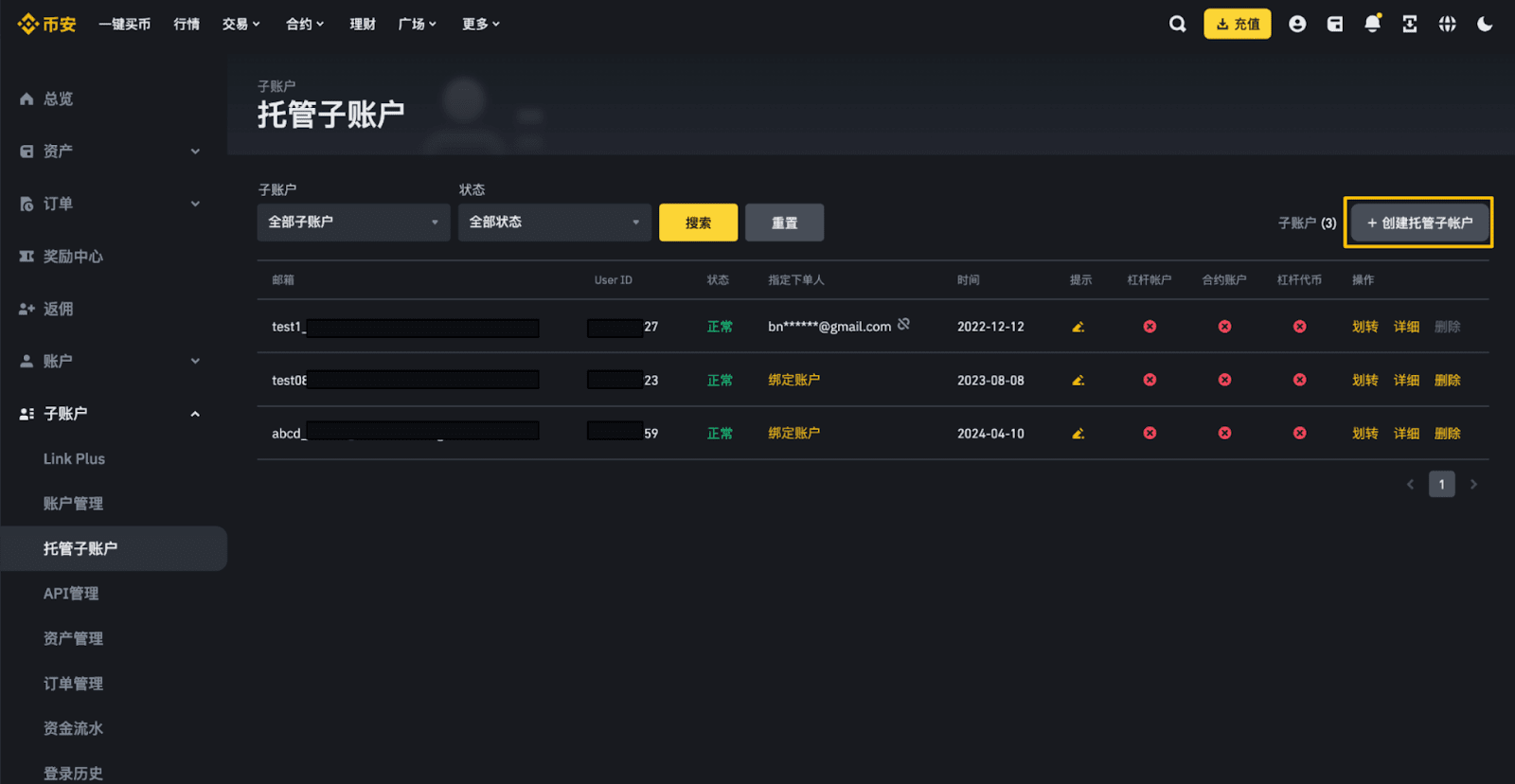Click 划转 for the test1 row
The width and height of the screenshot is (1515, 784).
pyautogui.click(x=1364, y=327)
